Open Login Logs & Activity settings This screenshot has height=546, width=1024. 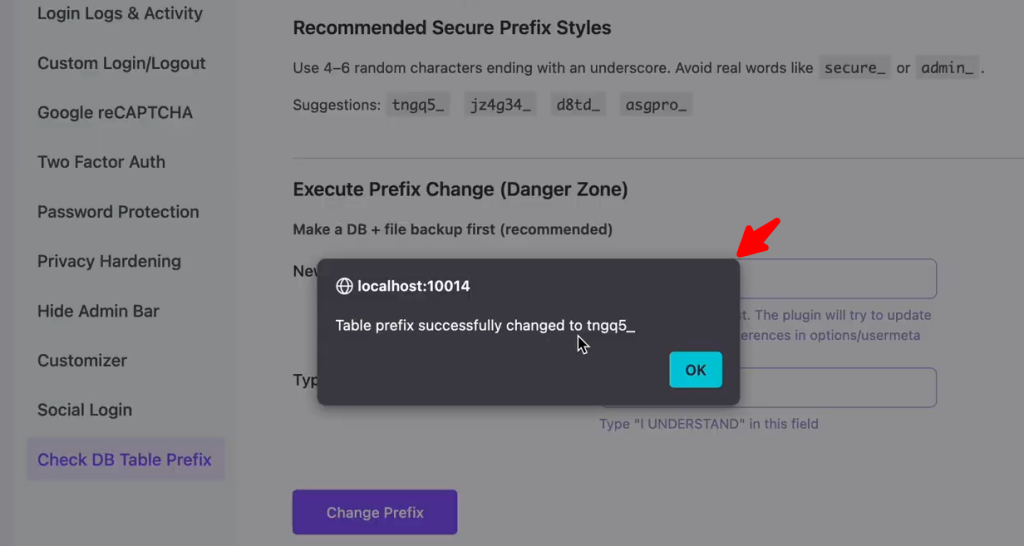[120, 14]
